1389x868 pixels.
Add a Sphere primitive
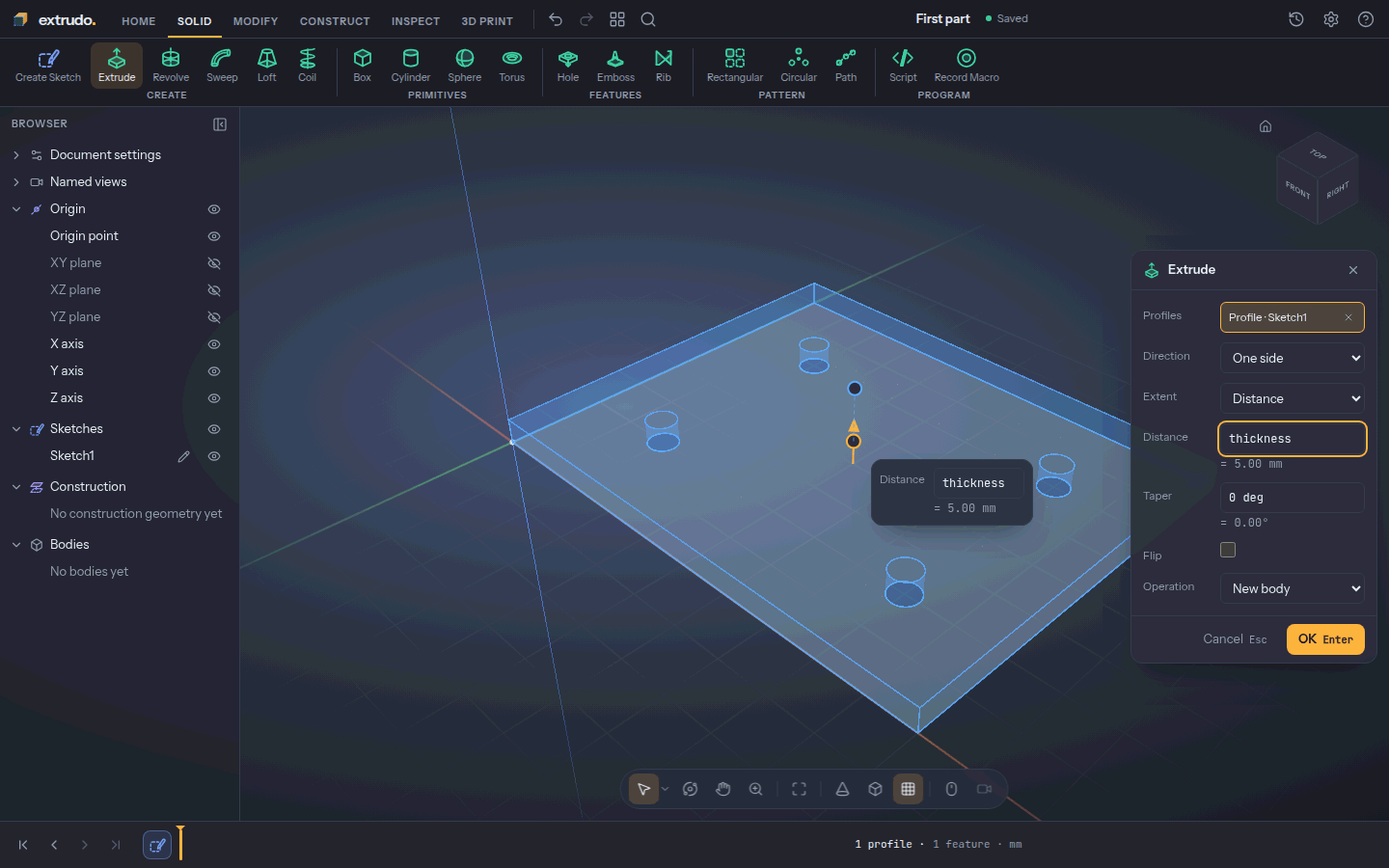pos(465,66)
